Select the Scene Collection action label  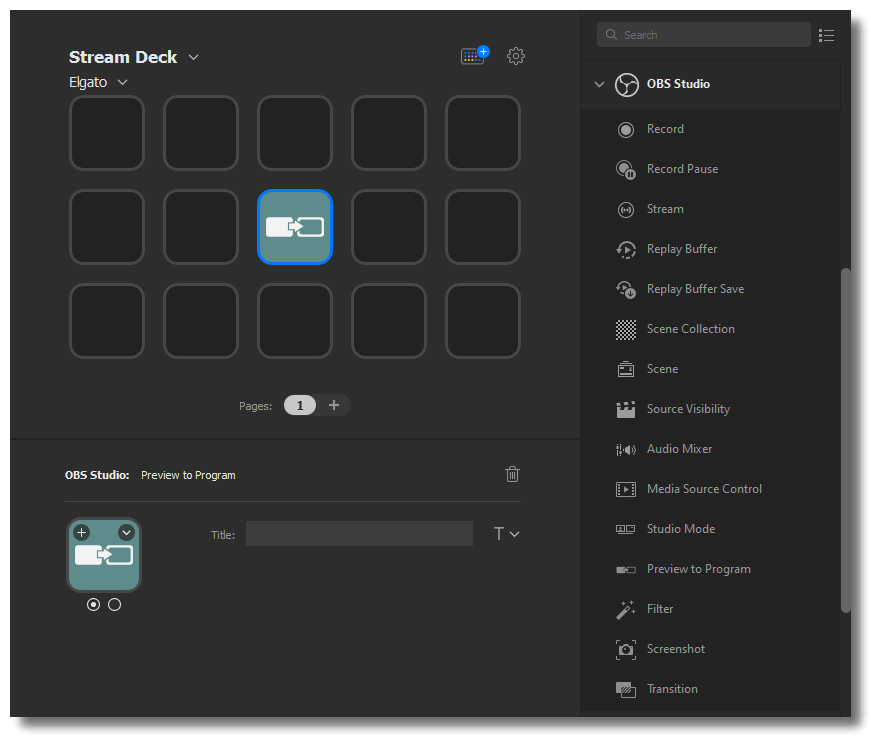click(x=690, y=329)
